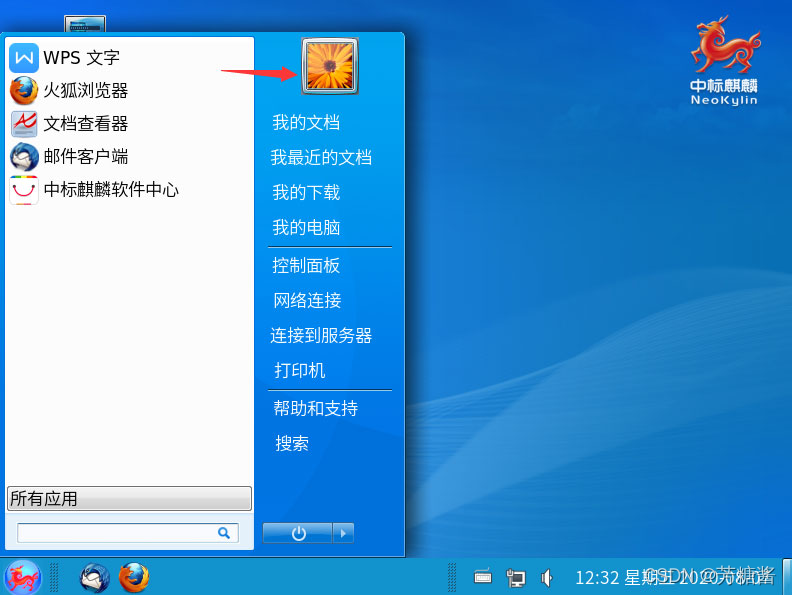Screen dimensions: 792x595
Task: Open 网络连接 settings
Action: click(x=307, y=301)
